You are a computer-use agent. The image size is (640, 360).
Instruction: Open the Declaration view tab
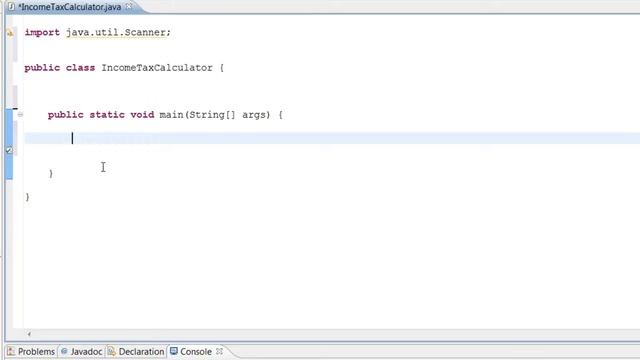pos(136,351)
